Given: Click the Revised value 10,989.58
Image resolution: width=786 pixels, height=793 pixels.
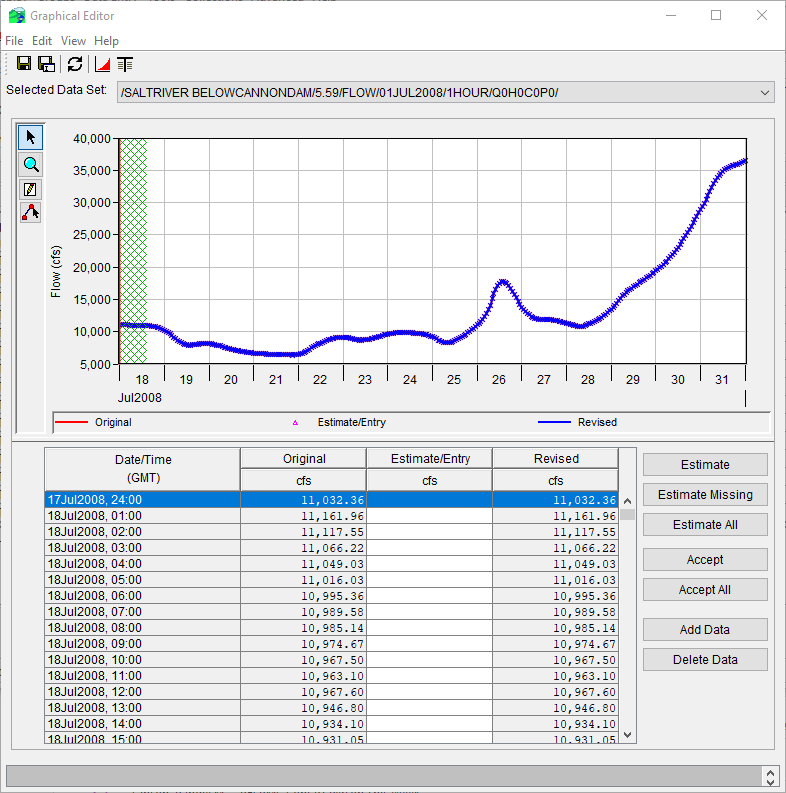Looking at the screenshot, I should point(555,612).
